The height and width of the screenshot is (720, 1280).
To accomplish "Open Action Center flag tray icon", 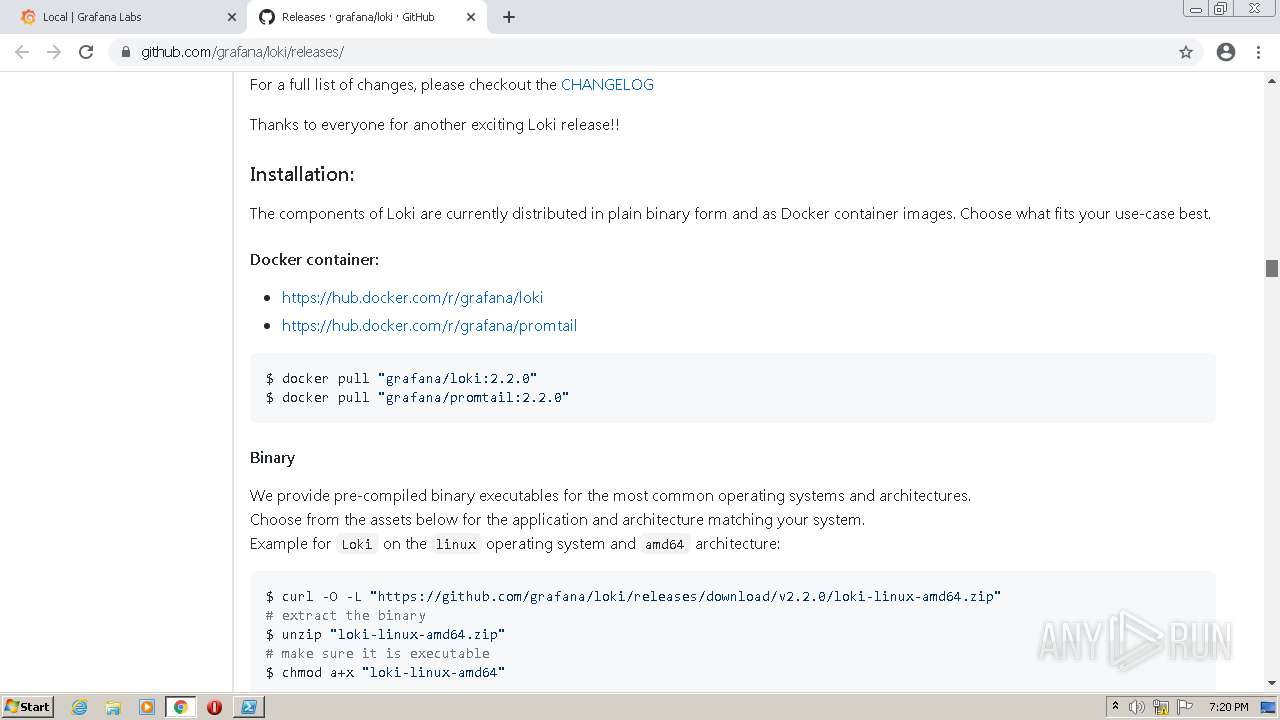I will pyautogui.click(x=1185, y=707).
